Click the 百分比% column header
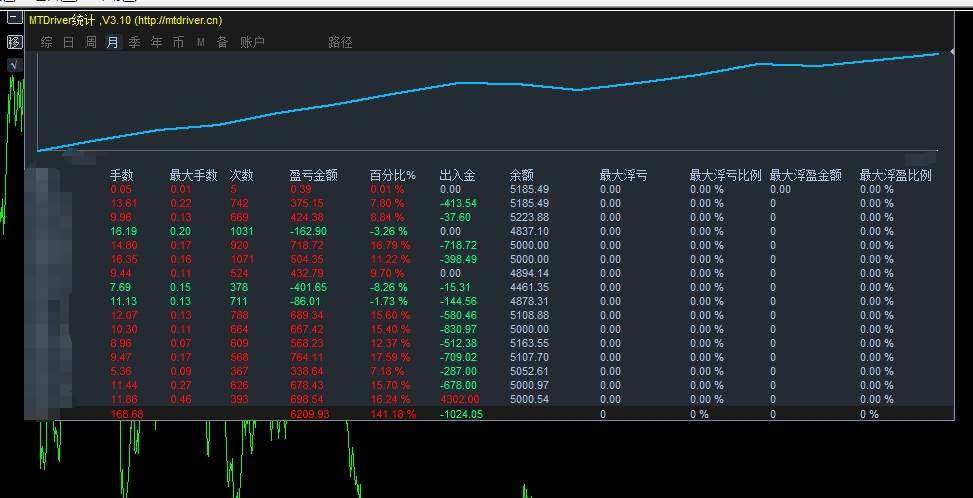The height and width of the screenshot is (498, 973). pyautogui.click(x=393, y=176)
